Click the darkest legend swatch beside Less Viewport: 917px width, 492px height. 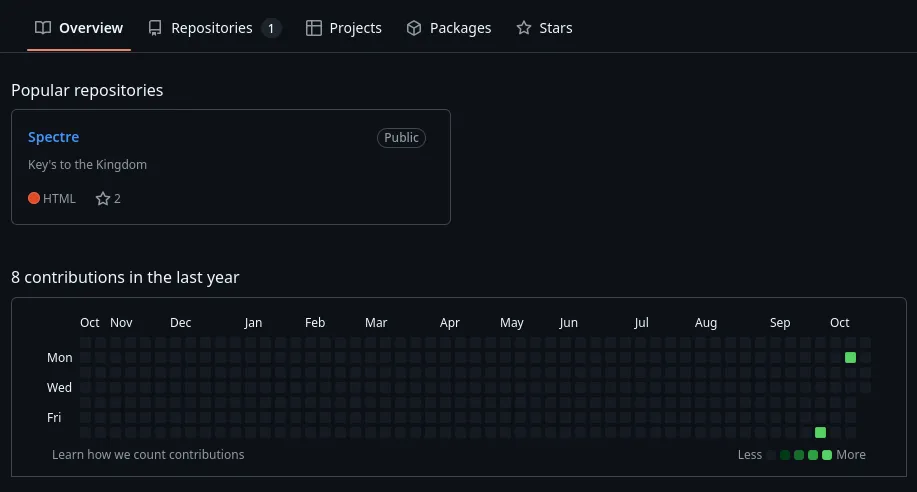click(x=771, y=455)
